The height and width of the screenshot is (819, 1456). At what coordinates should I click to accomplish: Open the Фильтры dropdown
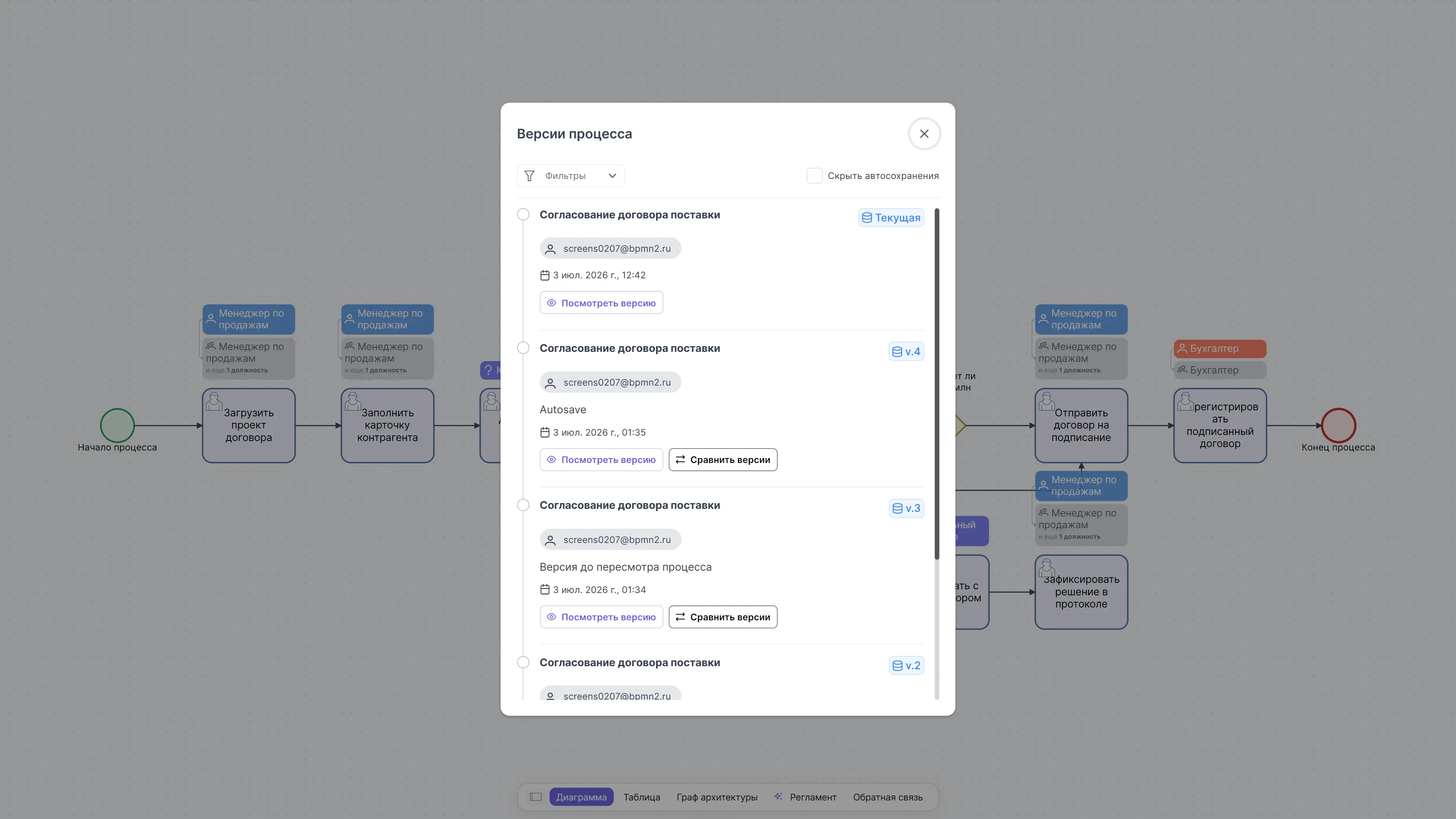570,176
